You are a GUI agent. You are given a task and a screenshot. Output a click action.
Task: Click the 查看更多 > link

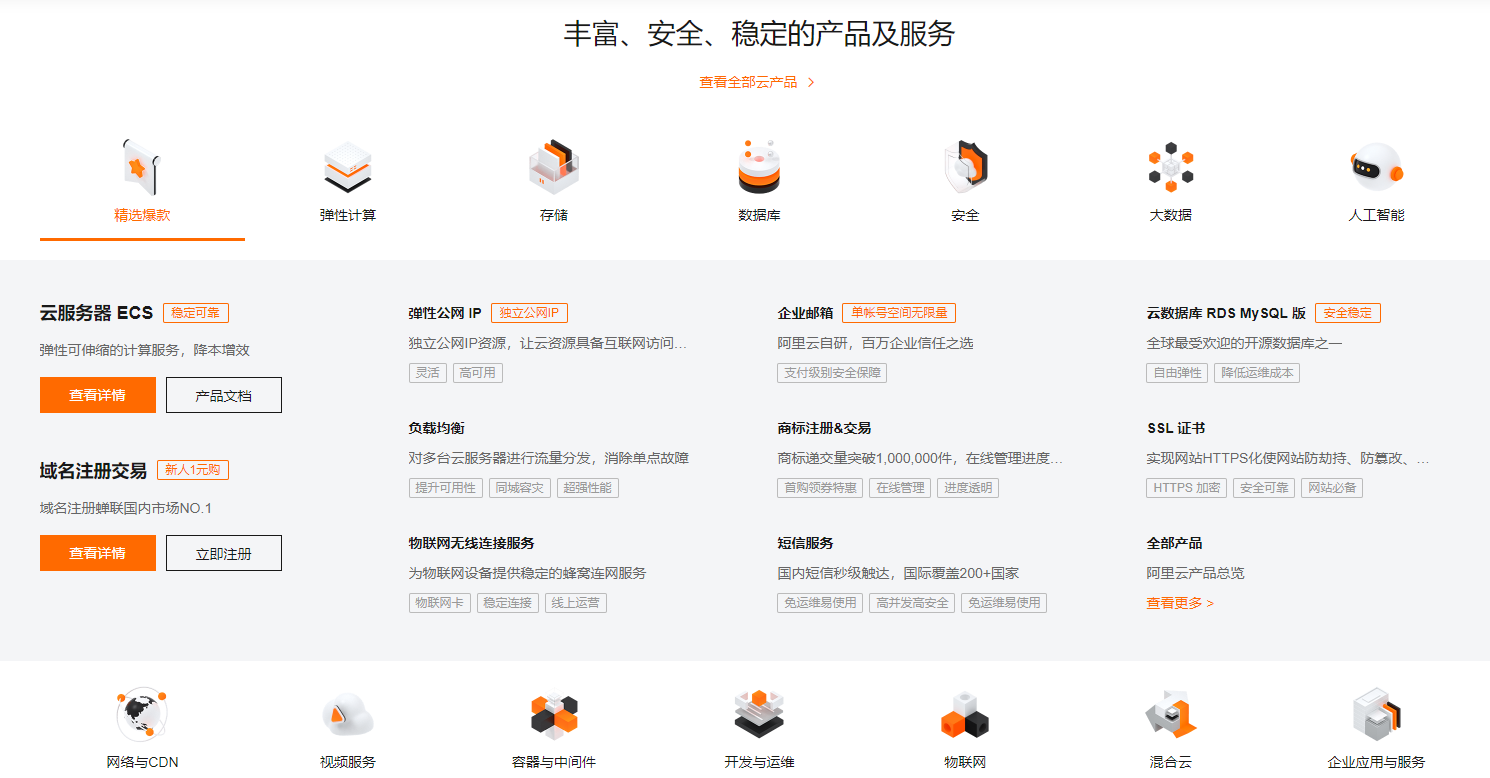[1180, 603]
